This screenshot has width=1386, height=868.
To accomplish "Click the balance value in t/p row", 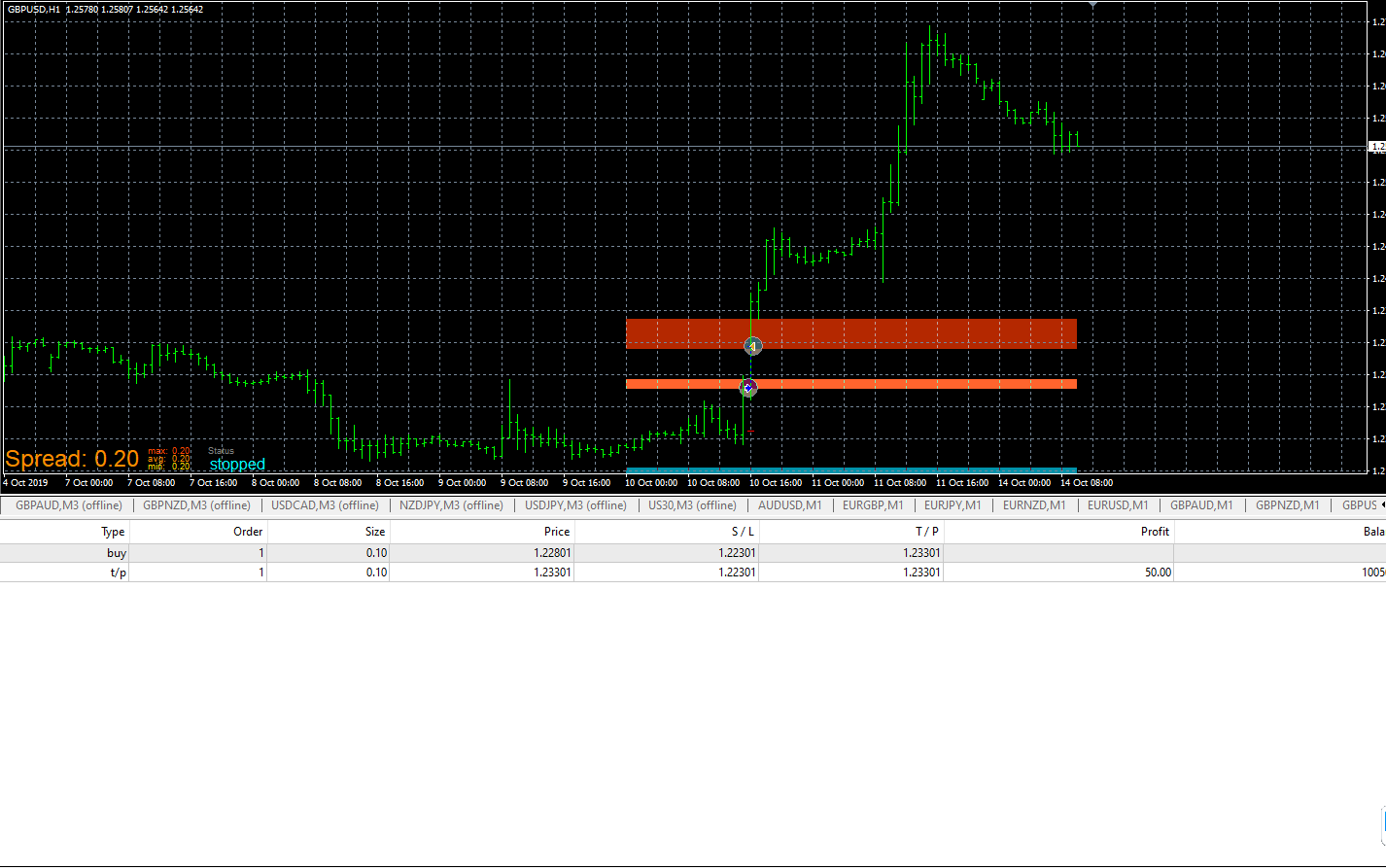I will (1373, 573).
